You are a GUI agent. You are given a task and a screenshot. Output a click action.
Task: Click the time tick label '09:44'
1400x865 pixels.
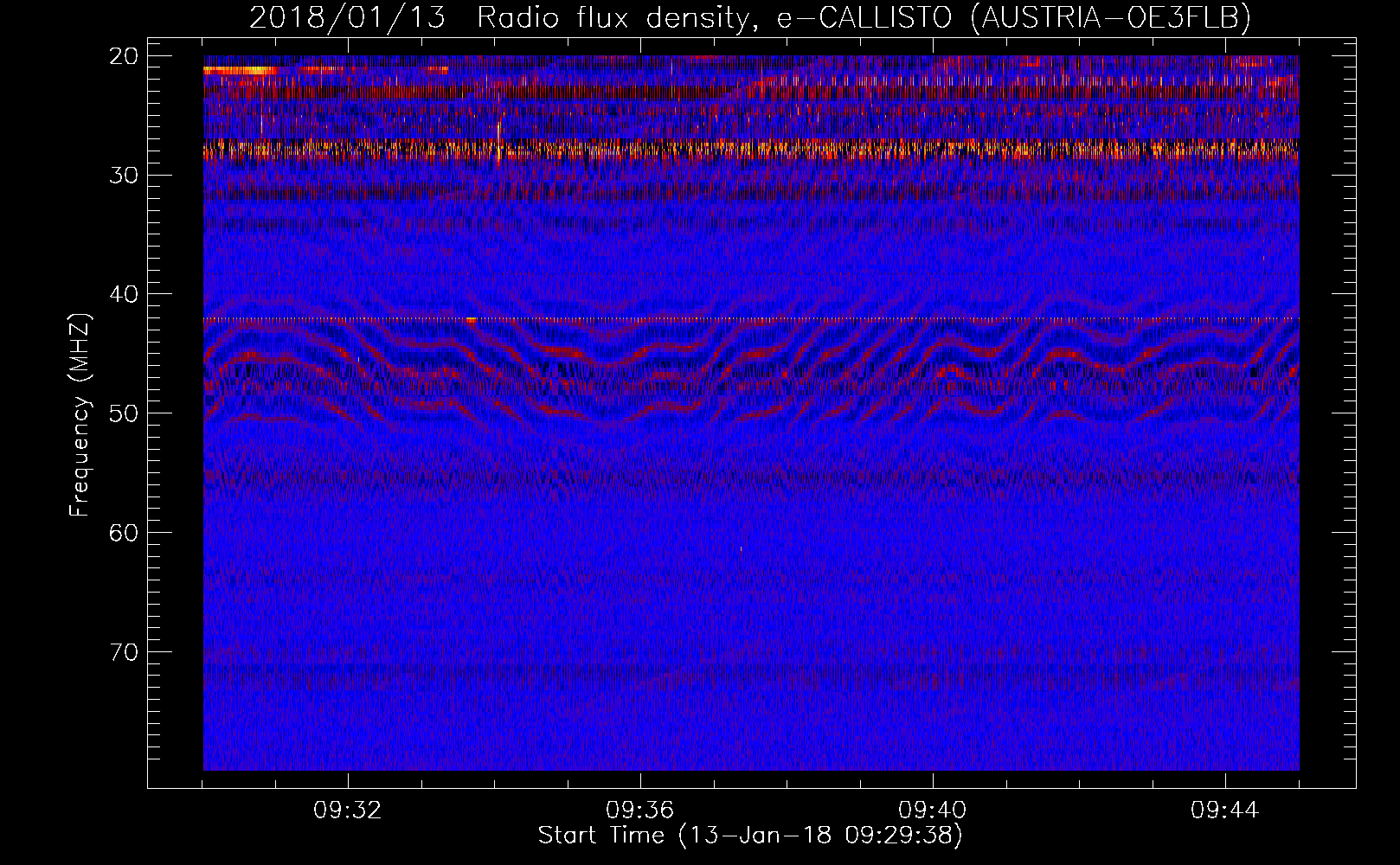coord(1225,811)
